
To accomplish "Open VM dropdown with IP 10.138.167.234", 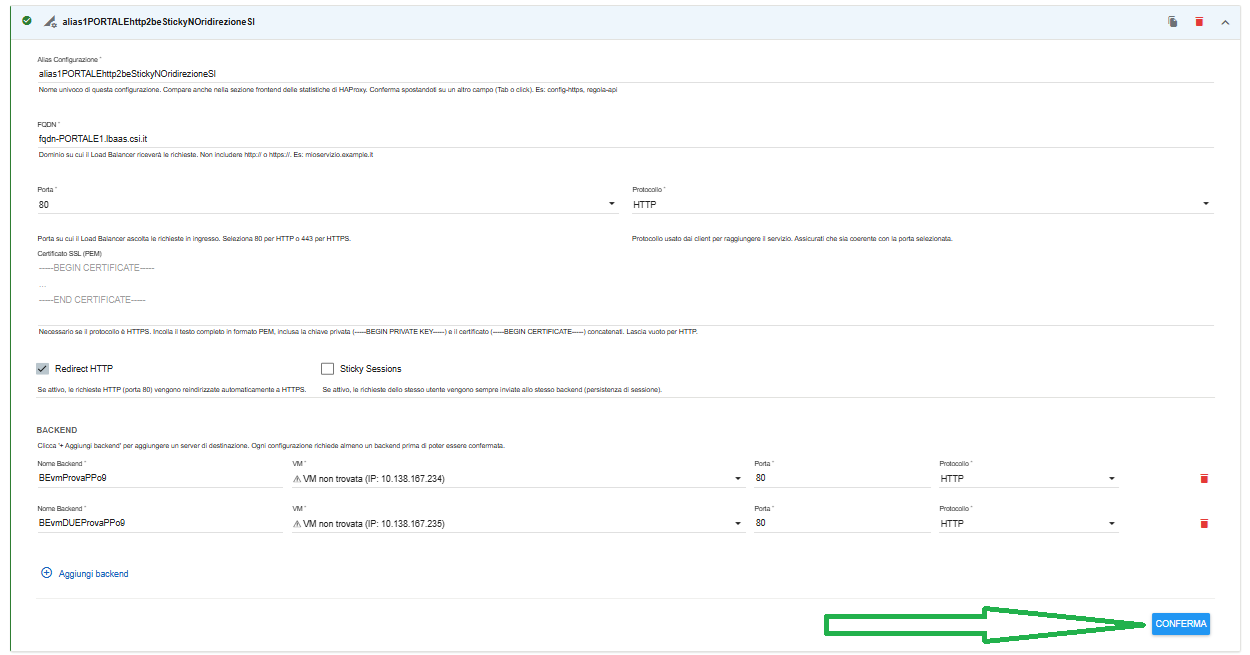I will 518,479.
